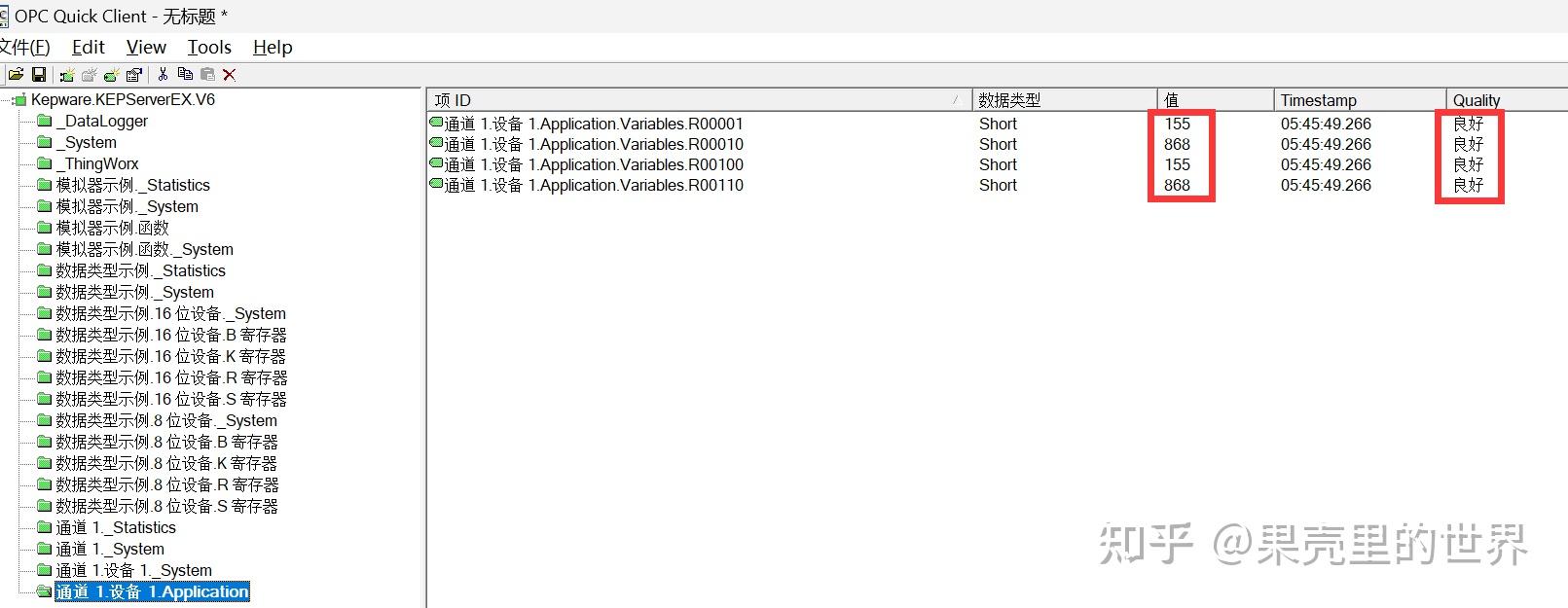This screenshot has width=1568, height=608.
Task: Select 数据类型示例.8 位设备.S 寄存器 group
Action: 167,506
